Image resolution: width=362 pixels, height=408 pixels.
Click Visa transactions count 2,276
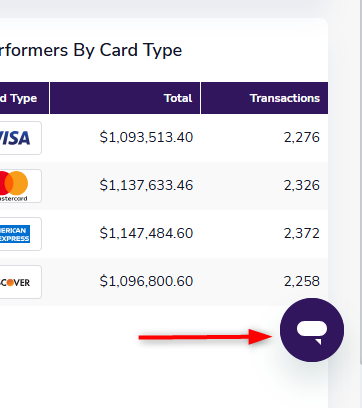point(302,137)
